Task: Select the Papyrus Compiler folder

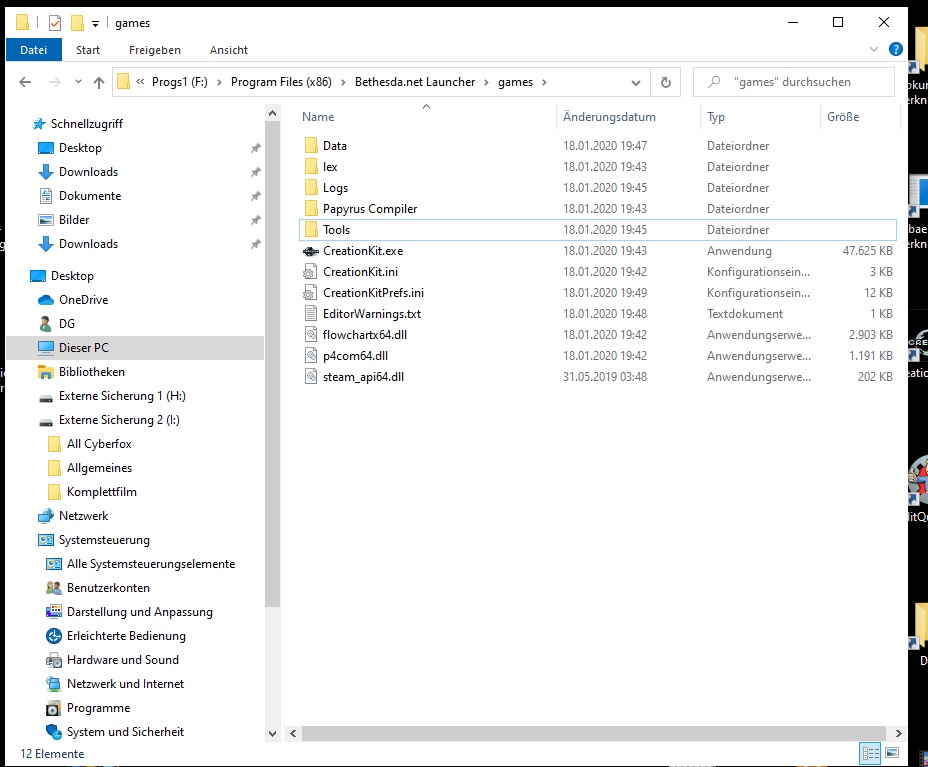Action: coord(369,209)
